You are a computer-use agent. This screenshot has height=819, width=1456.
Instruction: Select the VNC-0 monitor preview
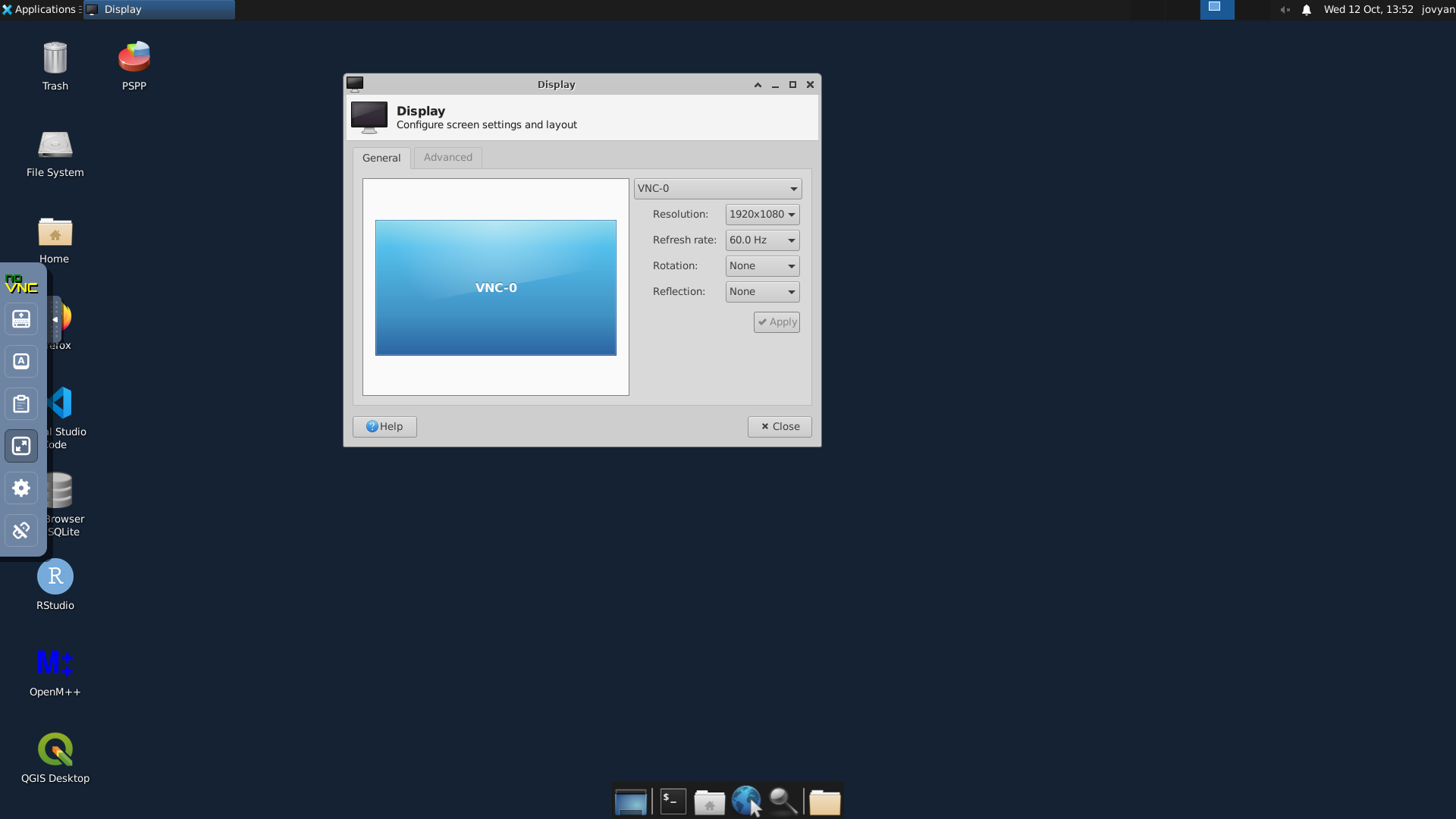(x=495, y=288)
